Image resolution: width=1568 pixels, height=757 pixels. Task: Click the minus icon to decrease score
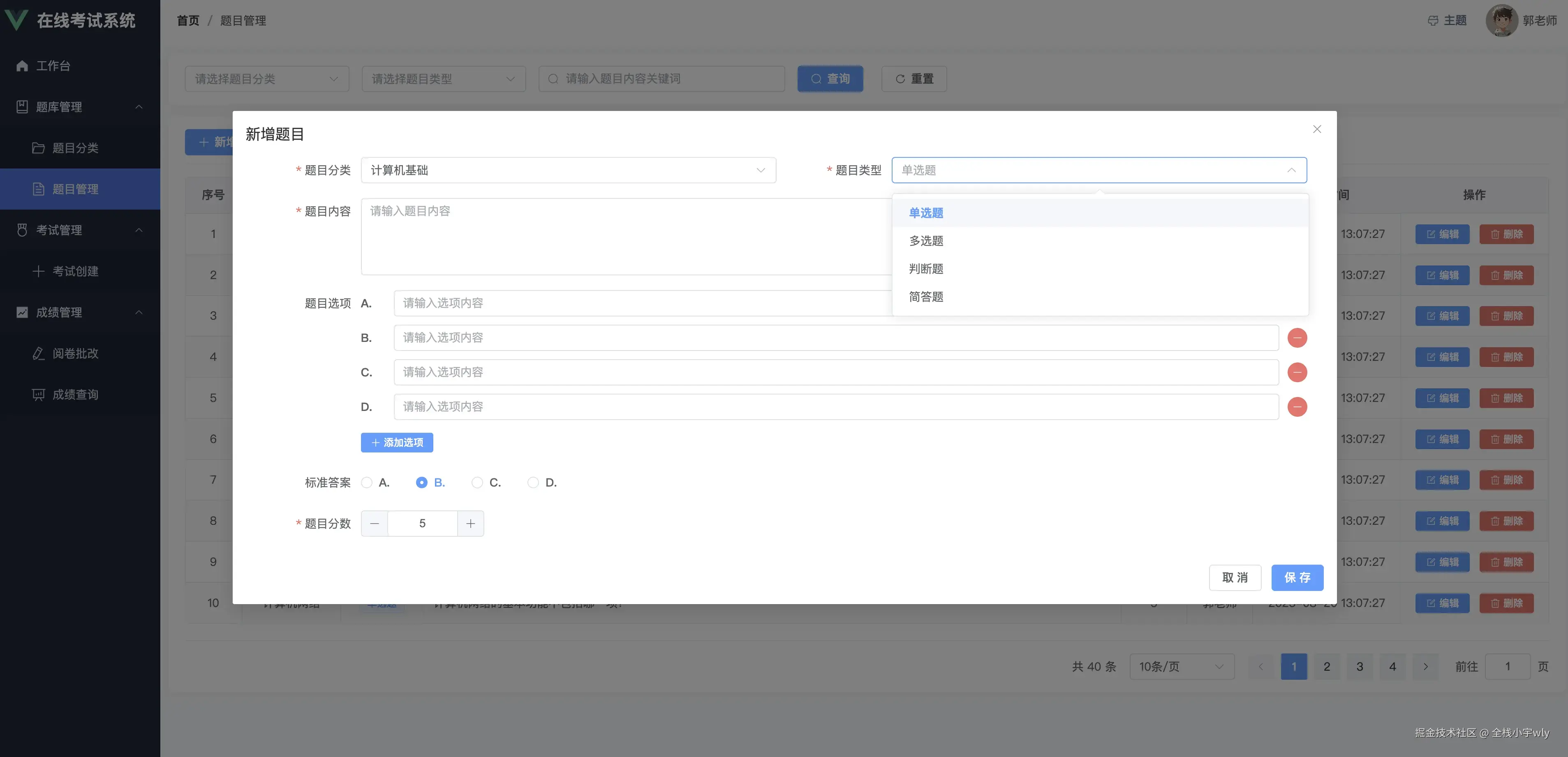pyautogui.click(x=375, y=523)
